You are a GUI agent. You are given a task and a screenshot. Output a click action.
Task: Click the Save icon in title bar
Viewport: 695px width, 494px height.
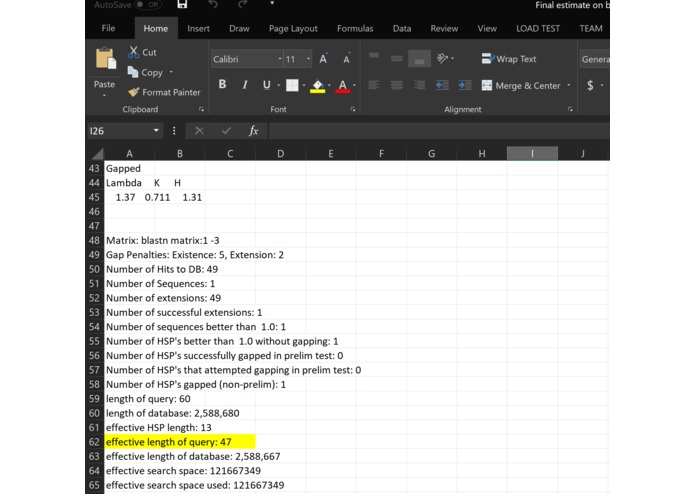[182, 4]
